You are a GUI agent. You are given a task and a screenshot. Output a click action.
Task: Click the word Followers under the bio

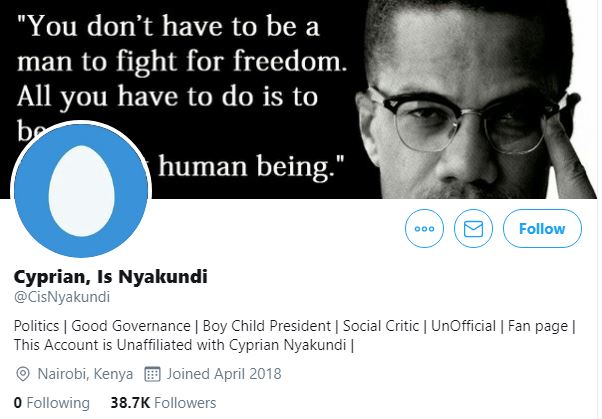[x=184, y=403]
